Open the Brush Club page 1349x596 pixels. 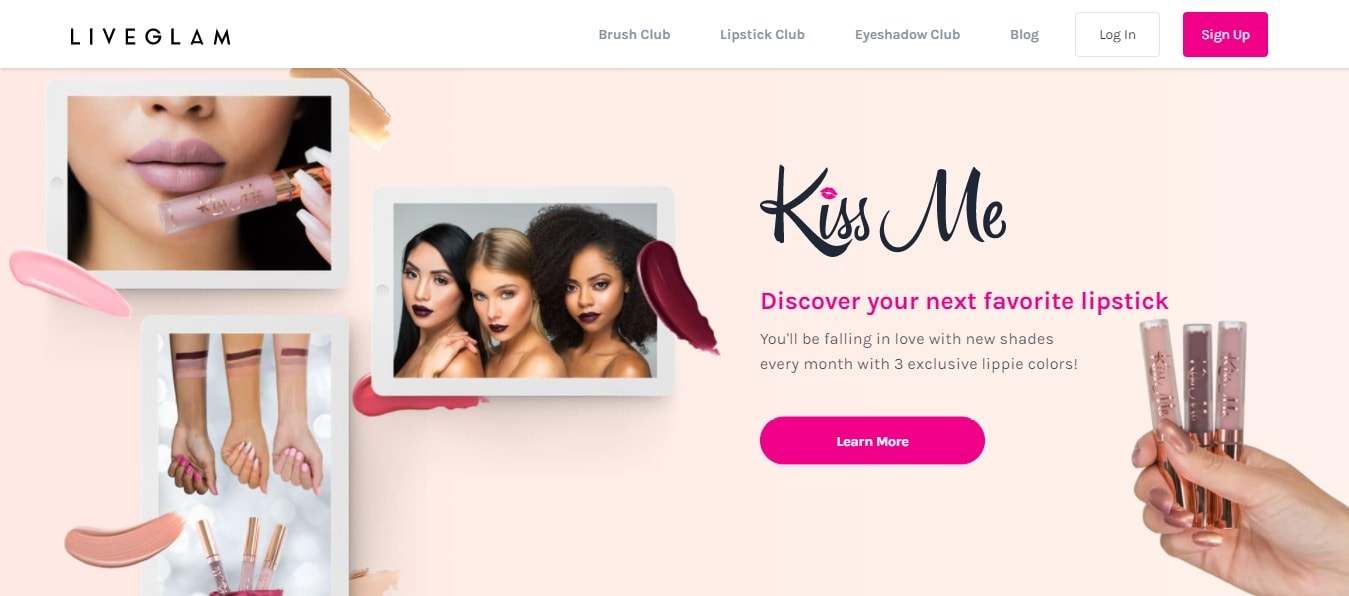634,35
